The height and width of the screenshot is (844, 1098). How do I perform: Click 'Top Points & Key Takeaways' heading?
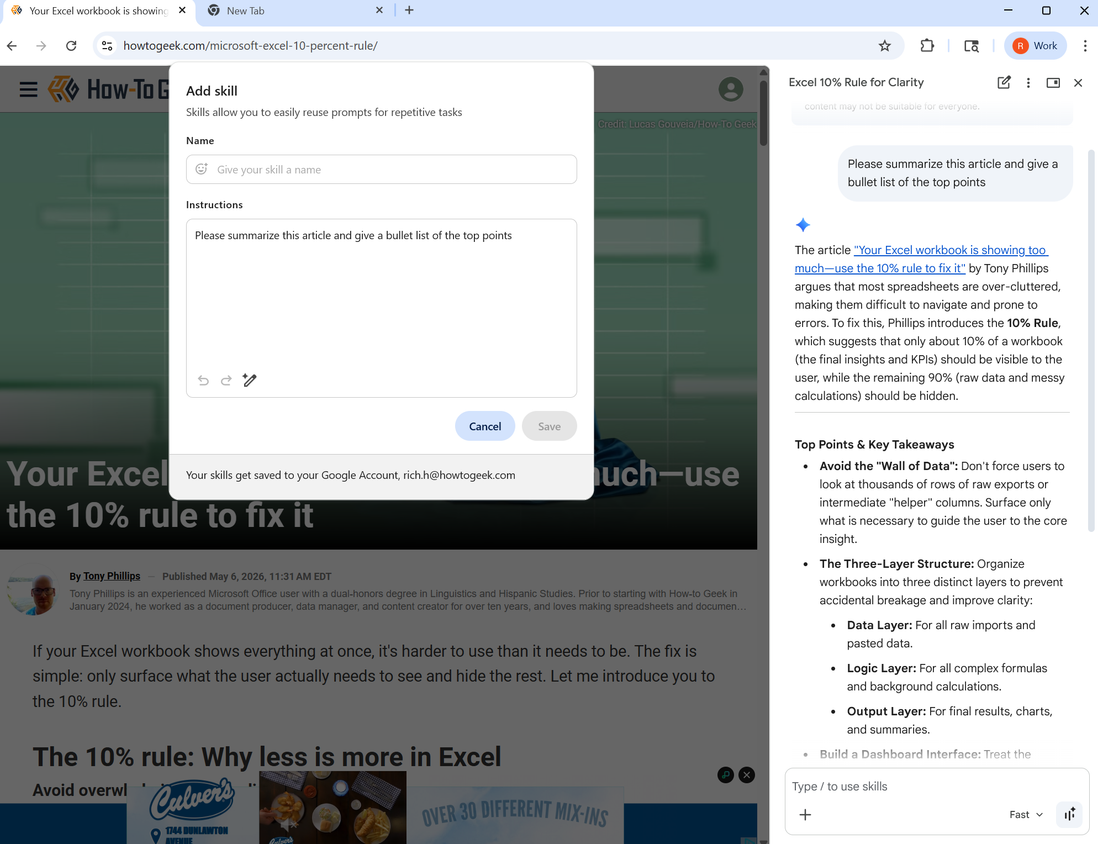[874, 444]
